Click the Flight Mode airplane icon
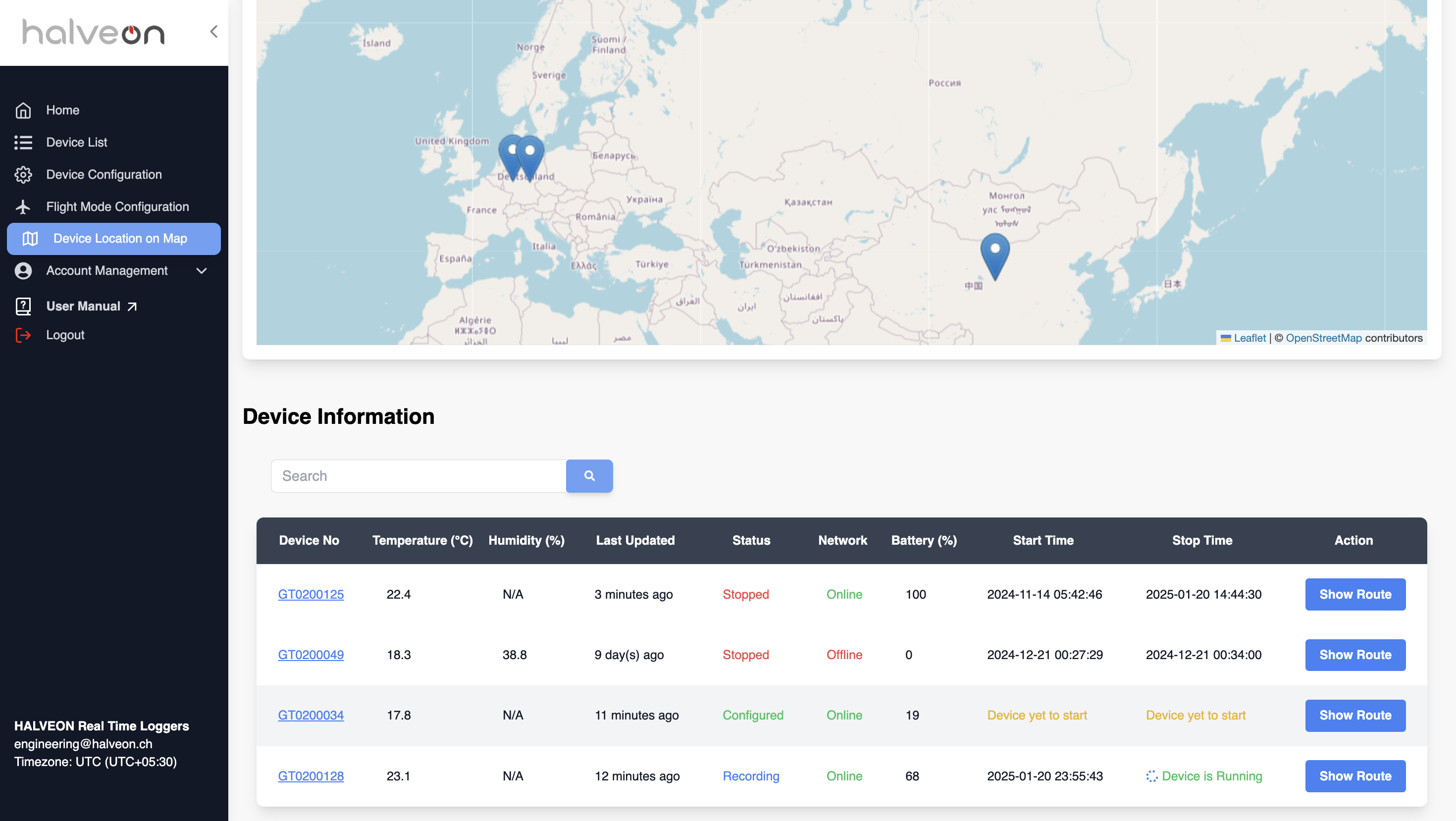 pyautogui.click(x=23, y=207)
